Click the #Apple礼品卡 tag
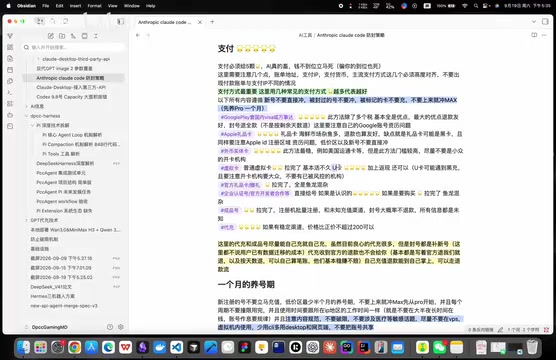 coord(236,134)
